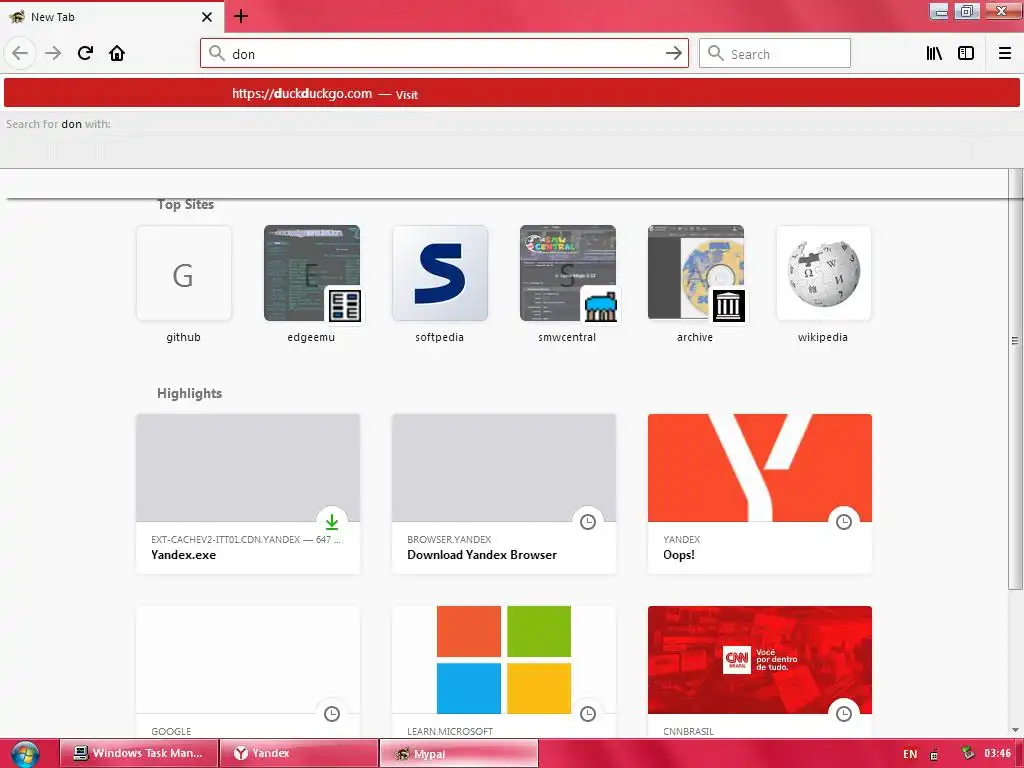Click the Top Sites heading
Image resolution: width=1024 pixels, height=768 pixels.
185,204
